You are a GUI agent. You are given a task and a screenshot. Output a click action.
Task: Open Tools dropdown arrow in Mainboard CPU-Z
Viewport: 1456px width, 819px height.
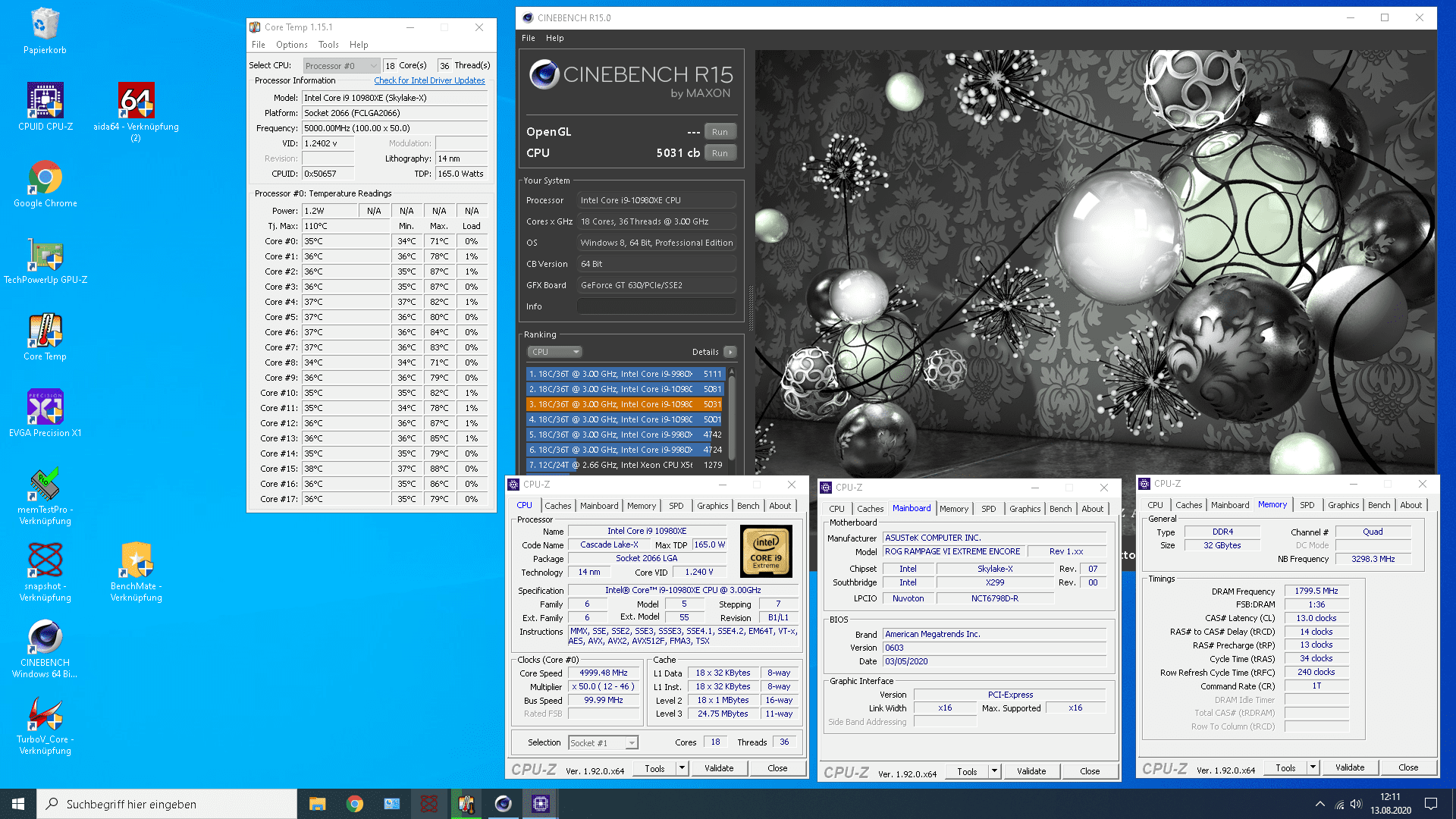[994, 771]
